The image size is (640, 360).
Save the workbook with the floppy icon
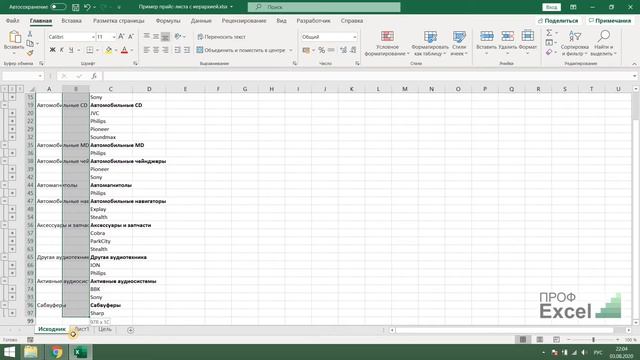(75, 7)
